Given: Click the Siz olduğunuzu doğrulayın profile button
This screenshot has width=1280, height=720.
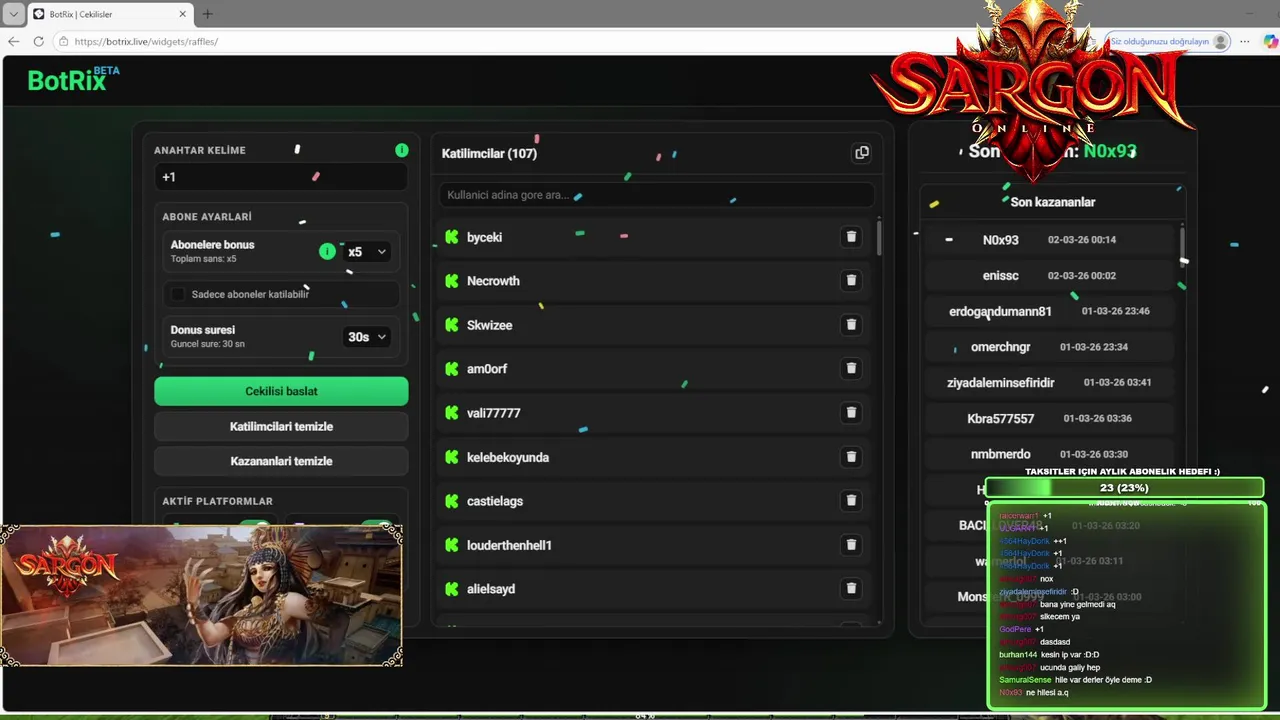Looking at the screenshot, I should click(1169, 42).
